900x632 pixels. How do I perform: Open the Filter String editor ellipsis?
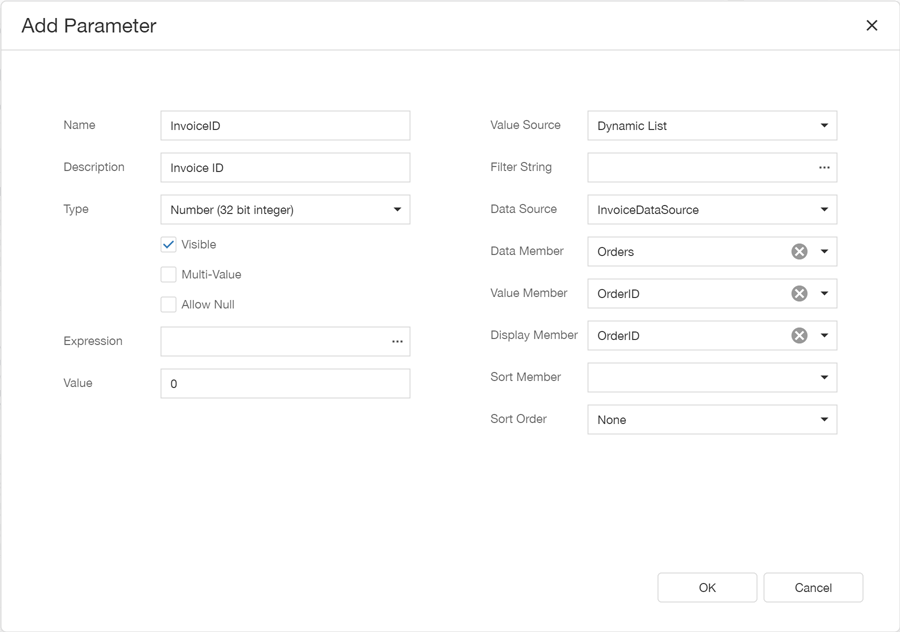tap(824, 167)
